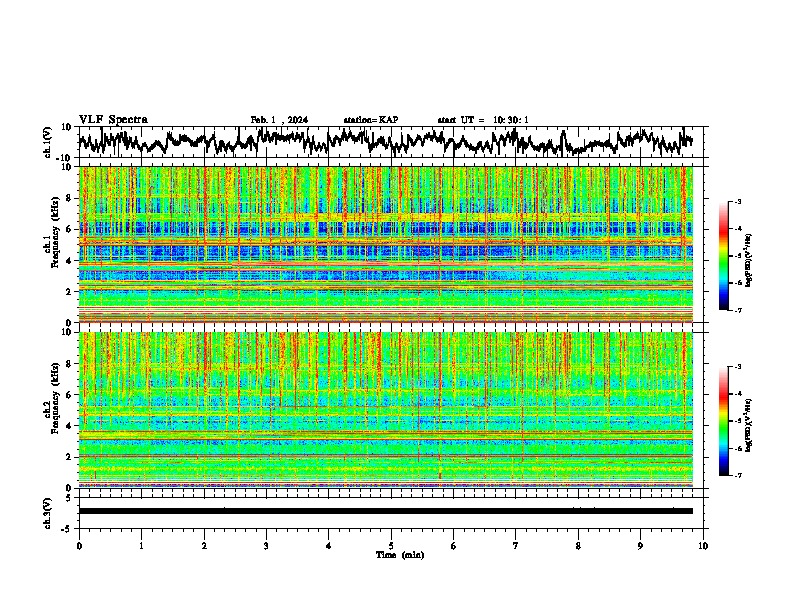
Task: Click the ch.1 spectrogram color scale bar
Action: [723, 256]
